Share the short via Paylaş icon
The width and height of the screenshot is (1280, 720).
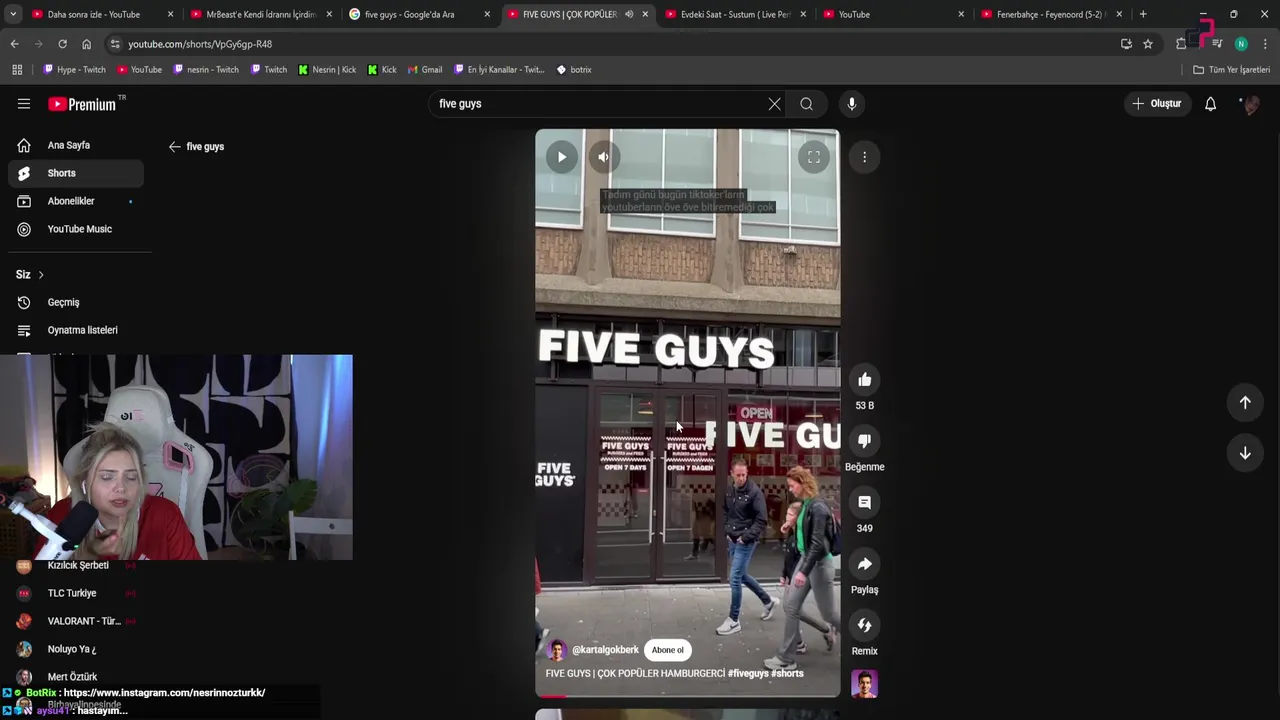864,564
